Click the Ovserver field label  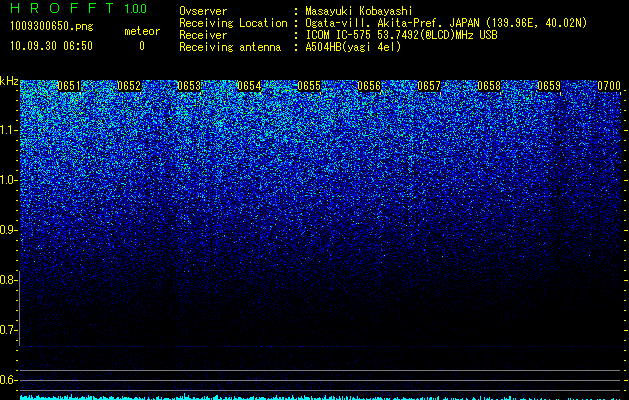coord(203,11)
